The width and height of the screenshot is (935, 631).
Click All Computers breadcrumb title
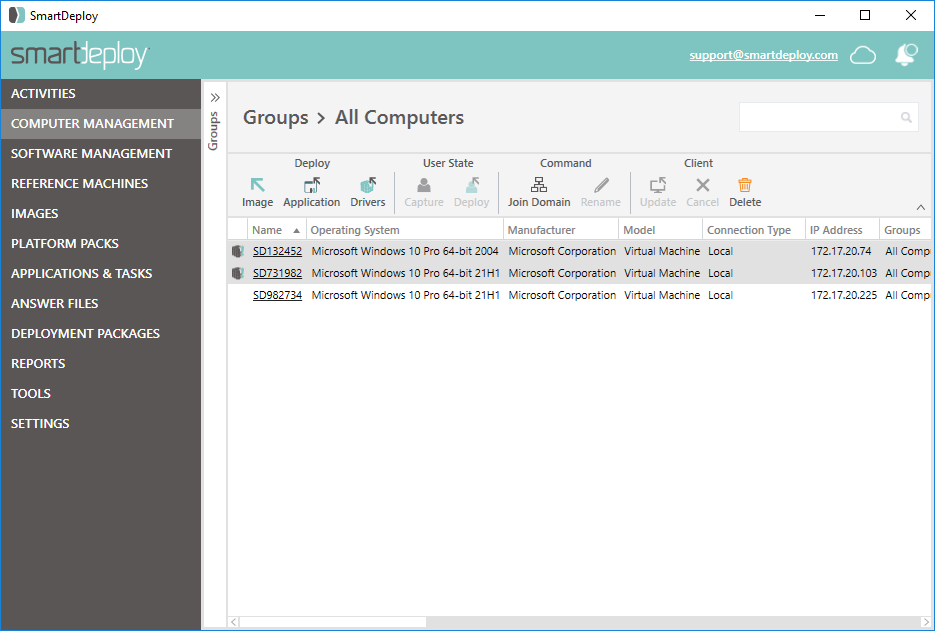[x=399, y=117]
